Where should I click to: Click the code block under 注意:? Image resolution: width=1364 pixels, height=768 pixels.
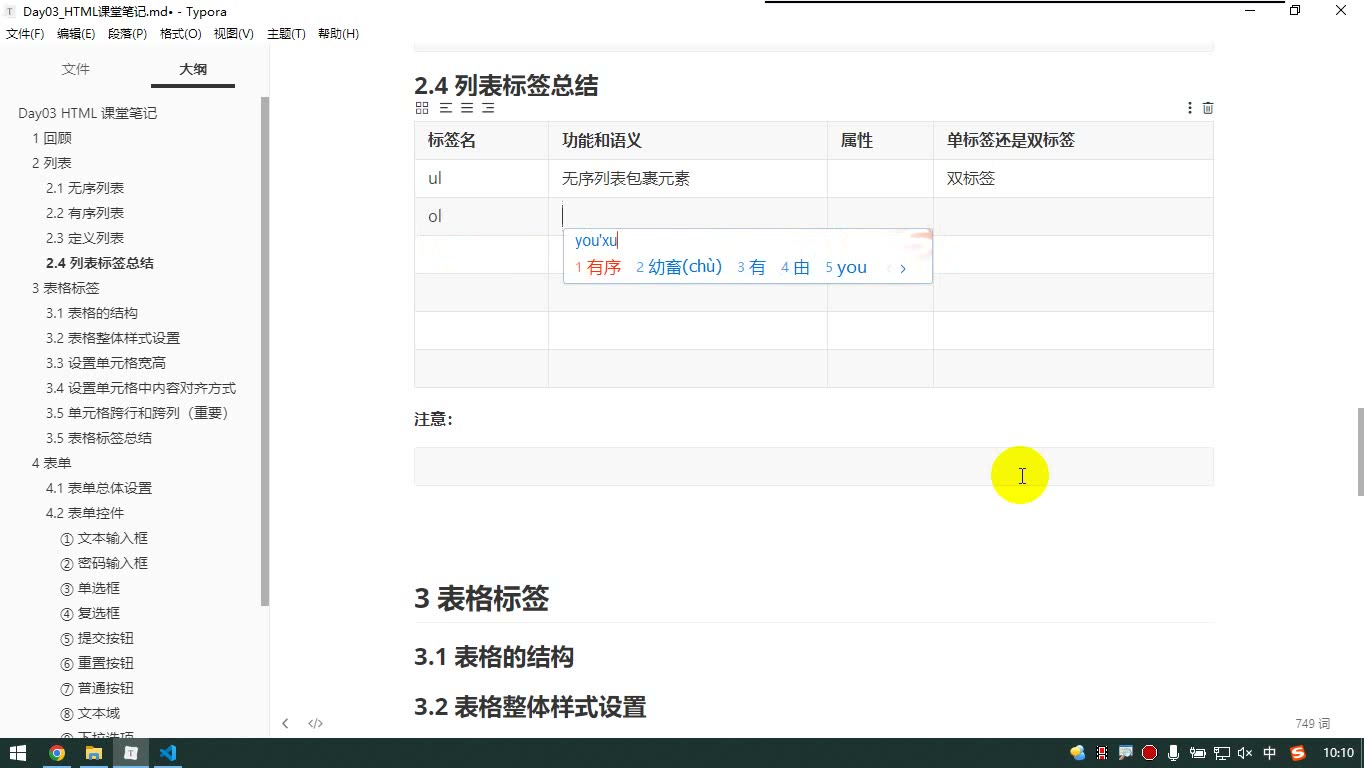pyautogui.click(x=814, y=466)
